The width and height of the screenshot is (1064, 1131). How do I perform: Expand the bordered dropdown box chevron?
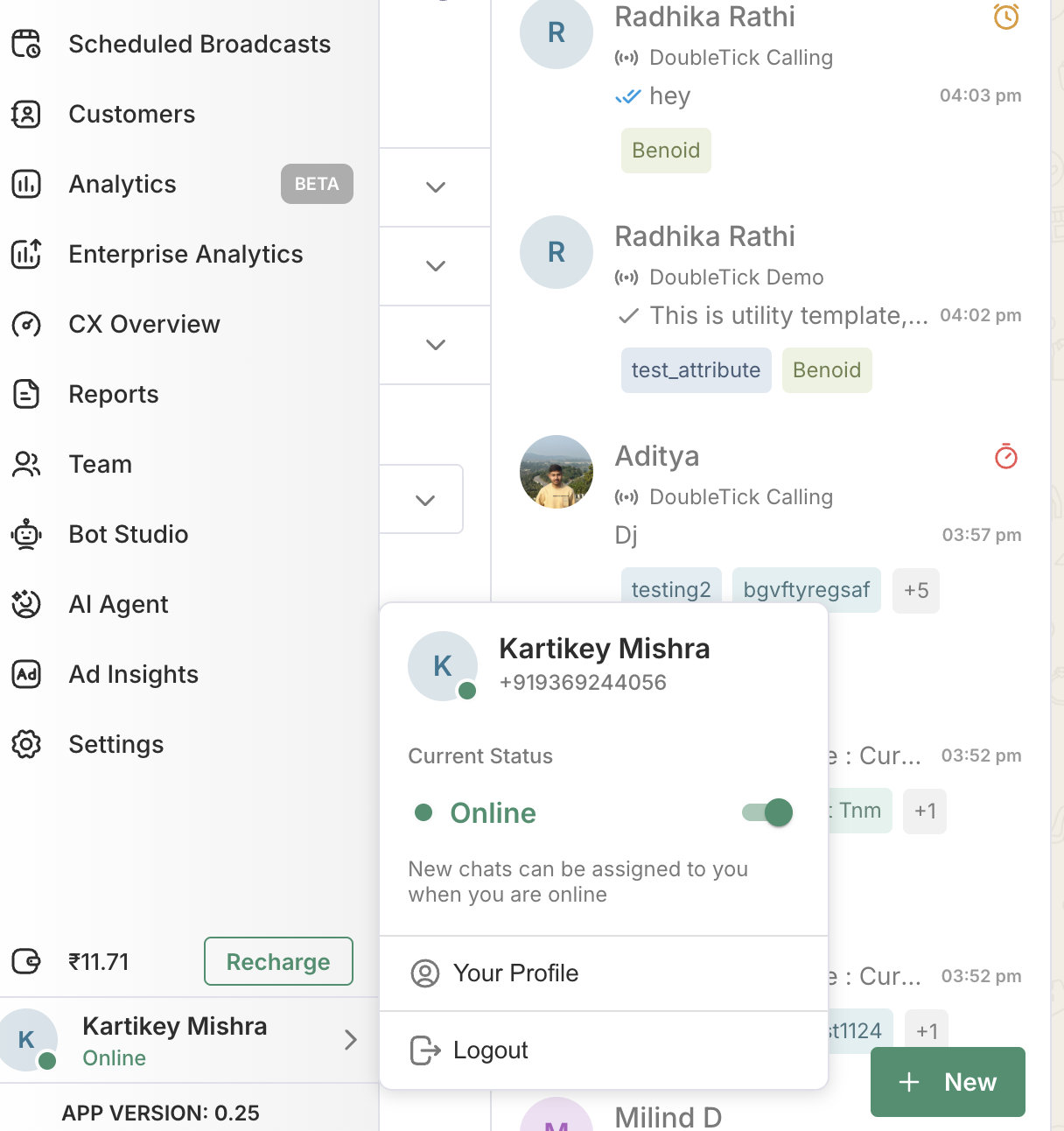pyautogui.click(x=425, y=500)
